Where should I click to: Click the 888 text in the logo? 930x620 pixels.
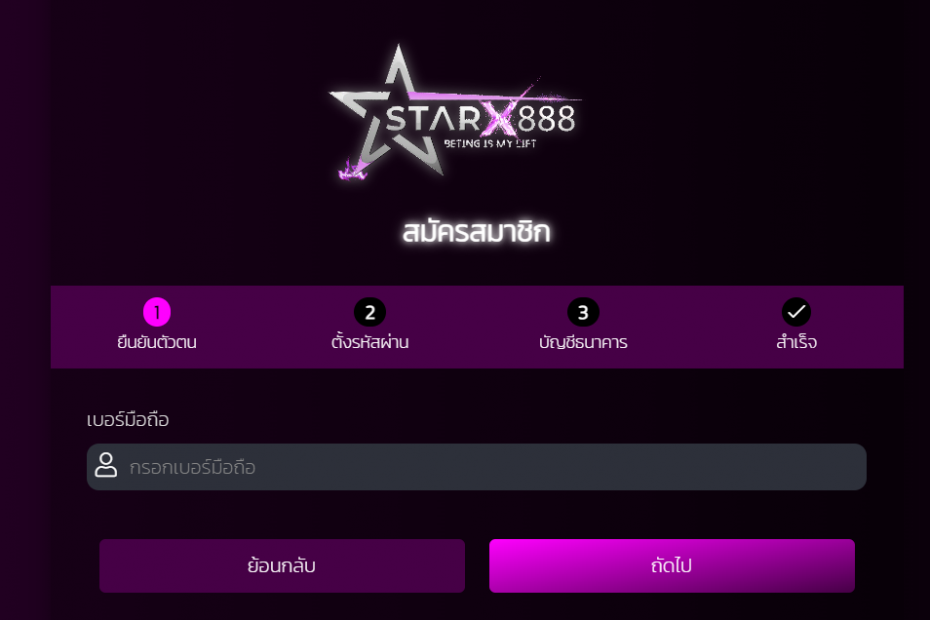(546, 119)
